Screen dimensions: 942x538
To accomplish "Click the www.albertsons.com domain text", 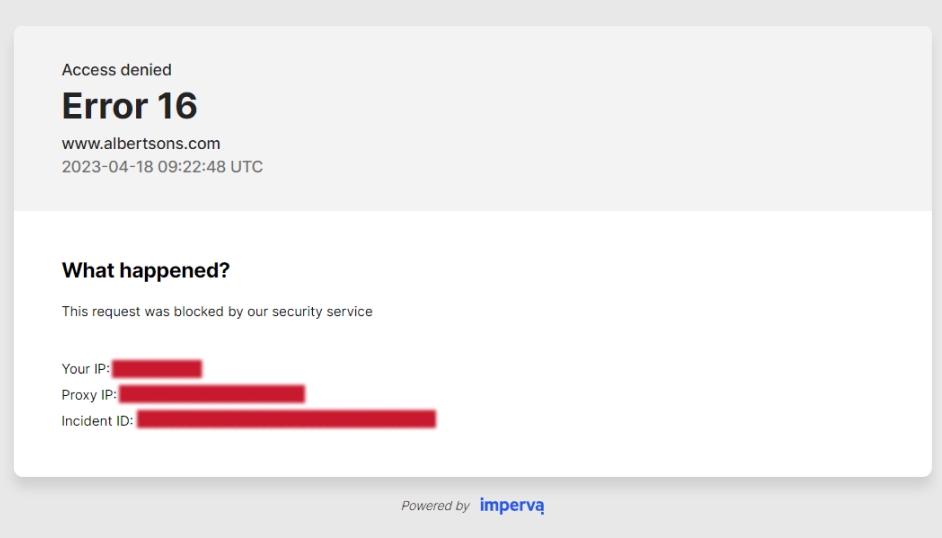I will coord(141,144).
